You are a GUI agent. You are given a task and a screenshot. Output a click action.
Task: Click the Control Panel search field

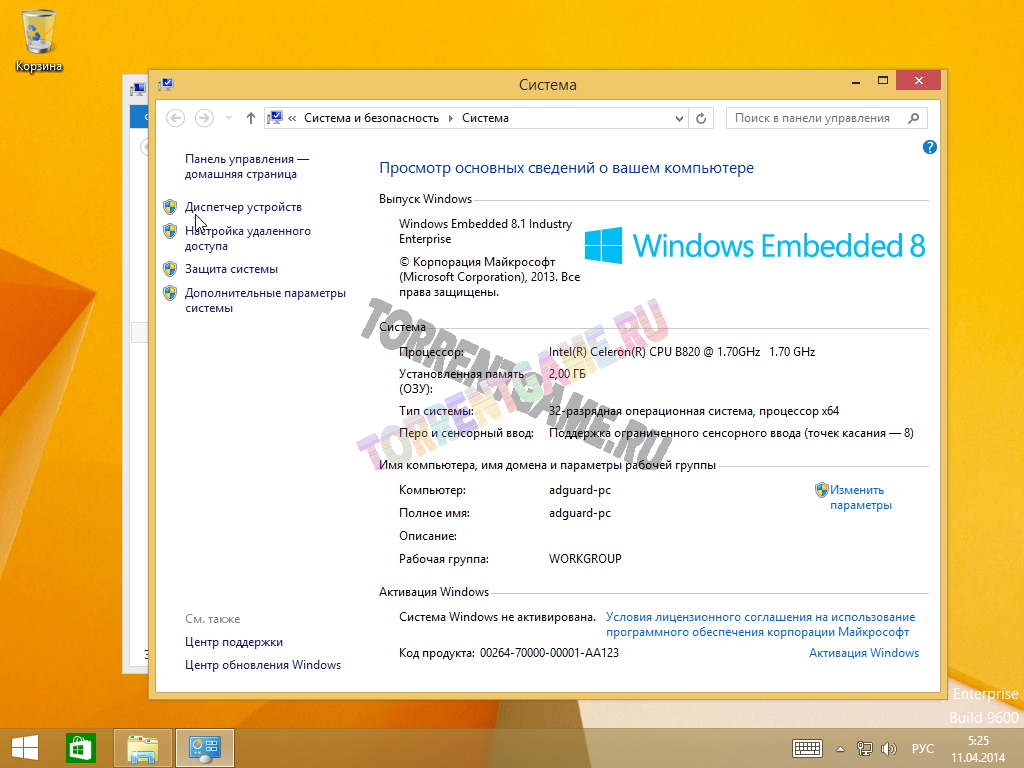pyautogui.click(x=815, y=118)
